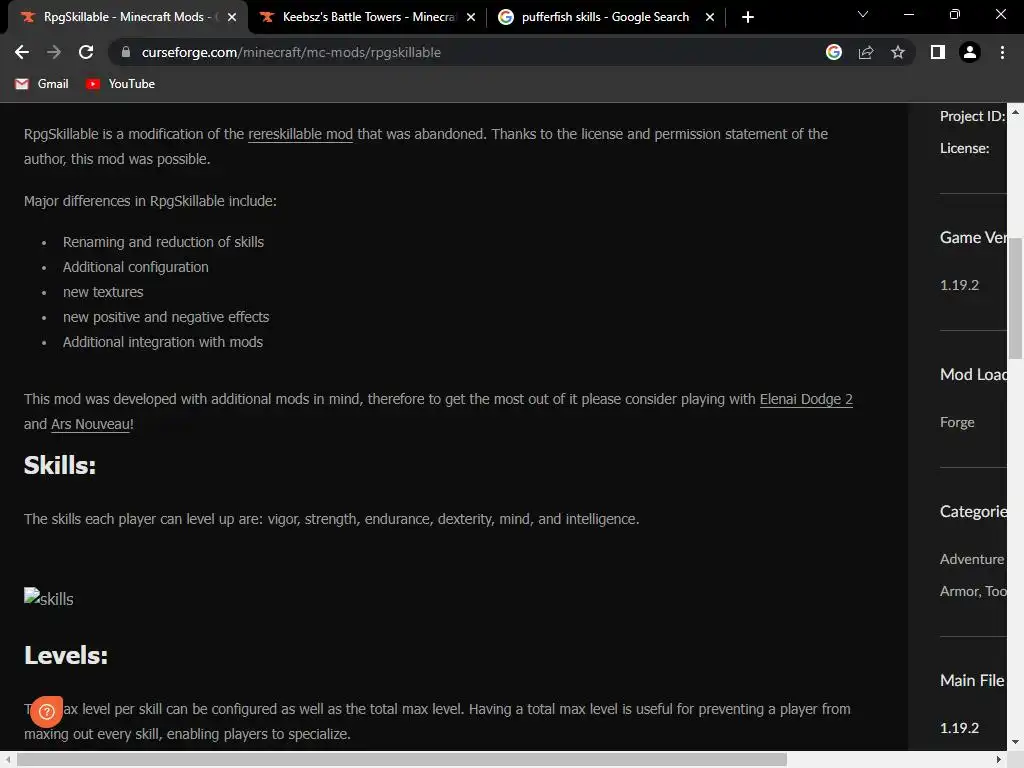
Task: Open the Adventure category
Action: [972, 559]
